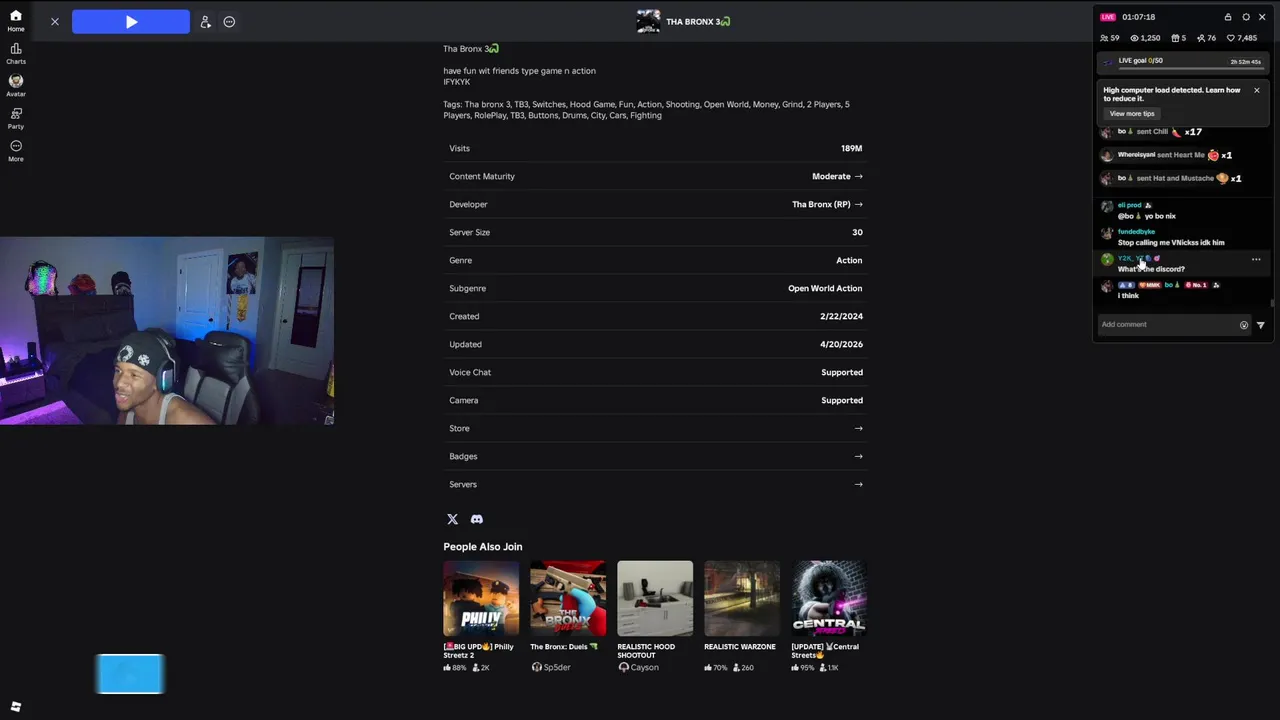1280x720 pixels.
Task: Click the Visits value 189M
Action: tap(851, 148)
